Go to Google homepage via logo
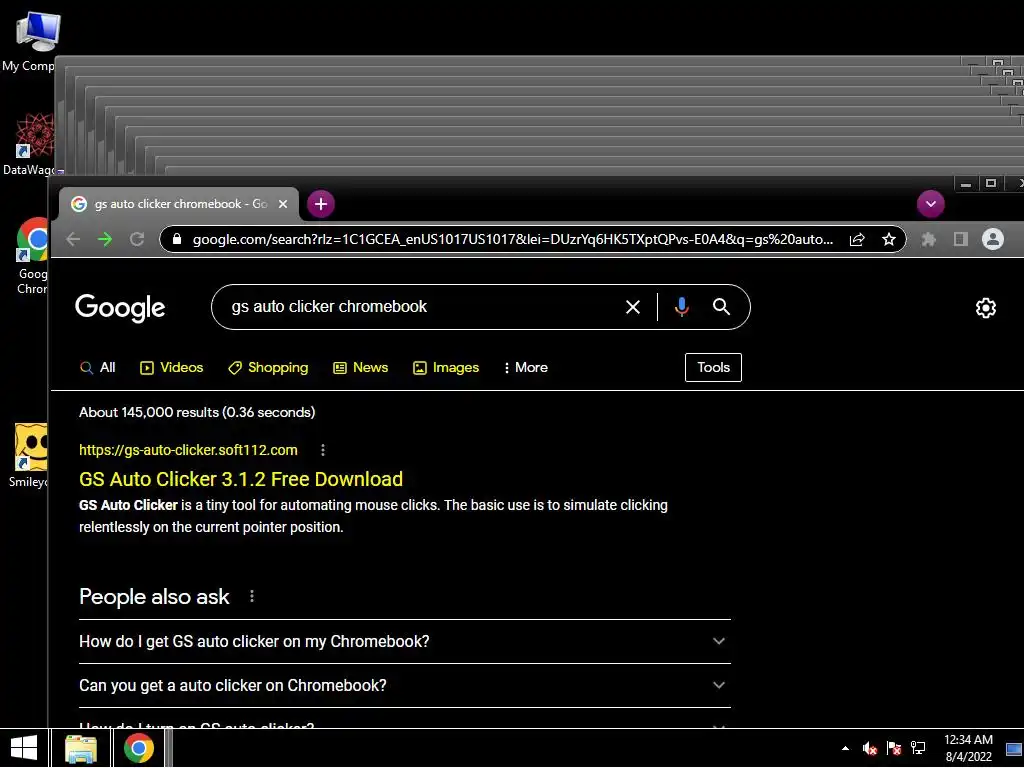1024x768 pixels. pyautogui.click(x=120, y=308)
